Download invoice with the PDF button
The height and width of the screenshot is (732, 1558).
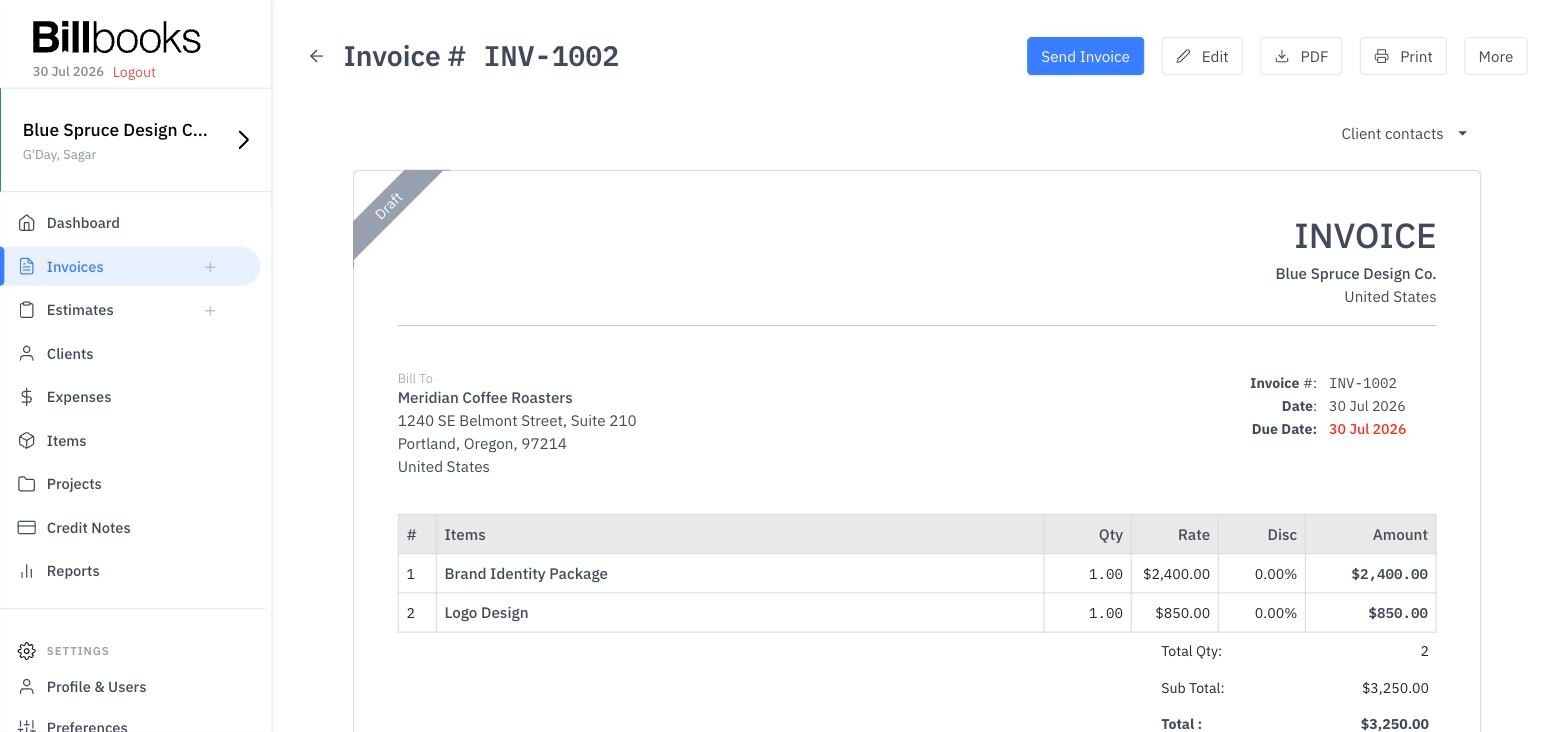tap(1301, 57)
